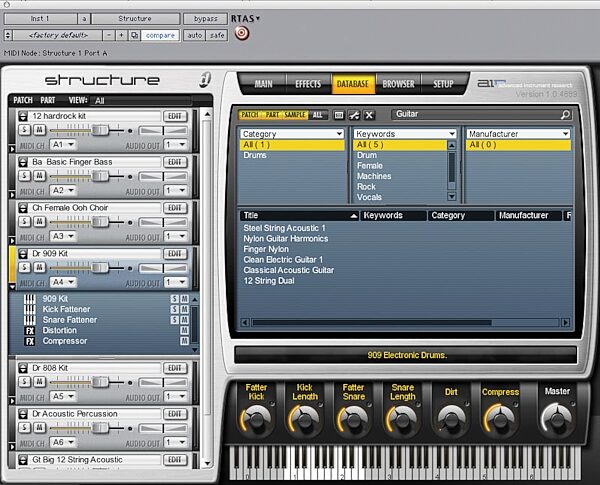The width and height of the screenshot is (600, 485).
Task: Solo the 12 hardrock kit patch
Action: [24, 130]
